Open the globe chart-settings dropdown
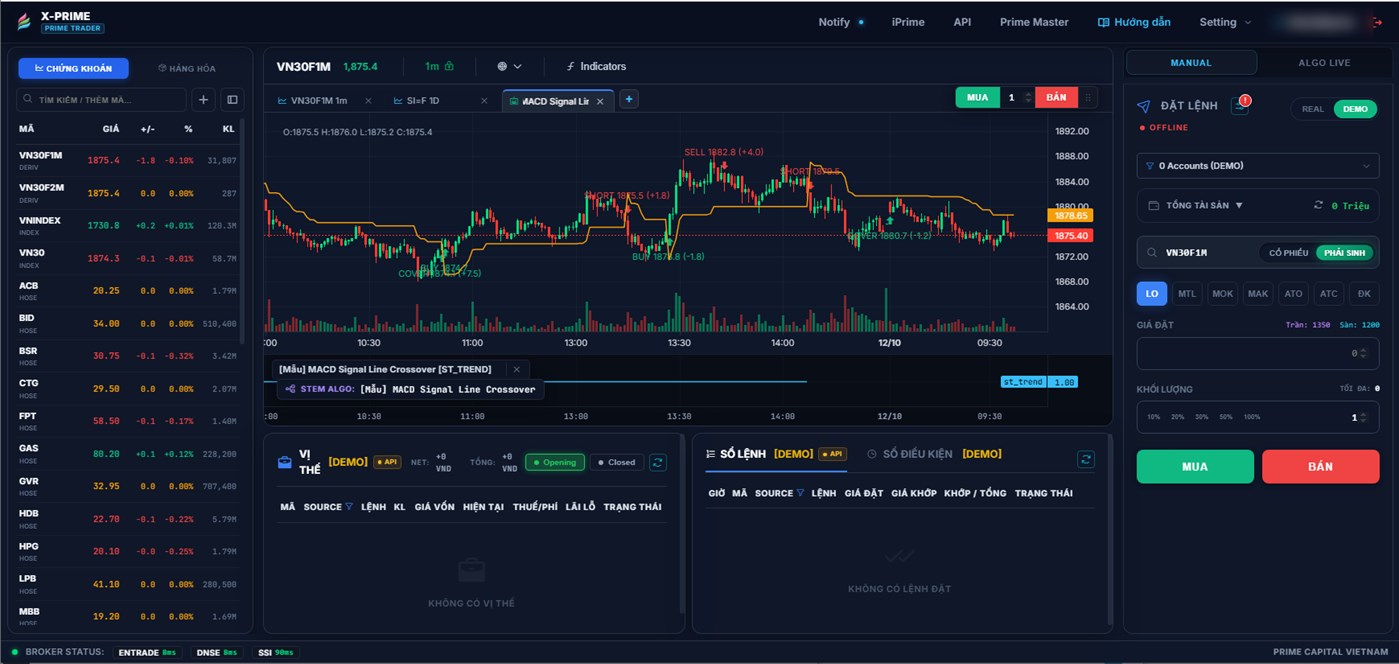 [x=509, y=66]
